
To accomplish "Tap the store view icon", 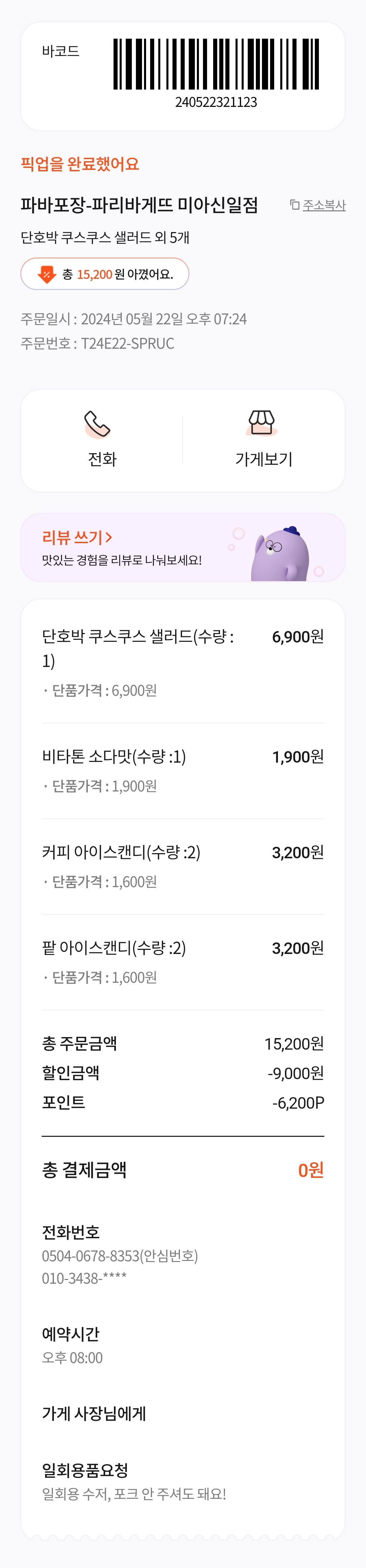I will pyautogui.click(x=262, y=423).
